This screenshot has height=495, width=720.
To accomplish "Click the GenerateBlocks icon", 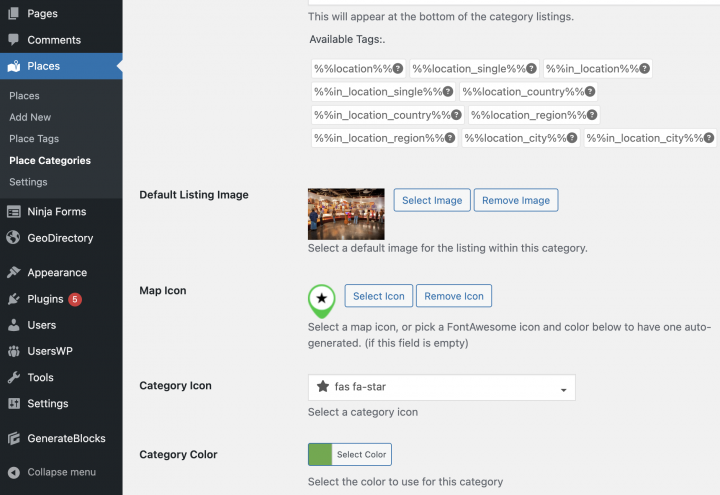I will pyautogui.click(x=13, y=438).
